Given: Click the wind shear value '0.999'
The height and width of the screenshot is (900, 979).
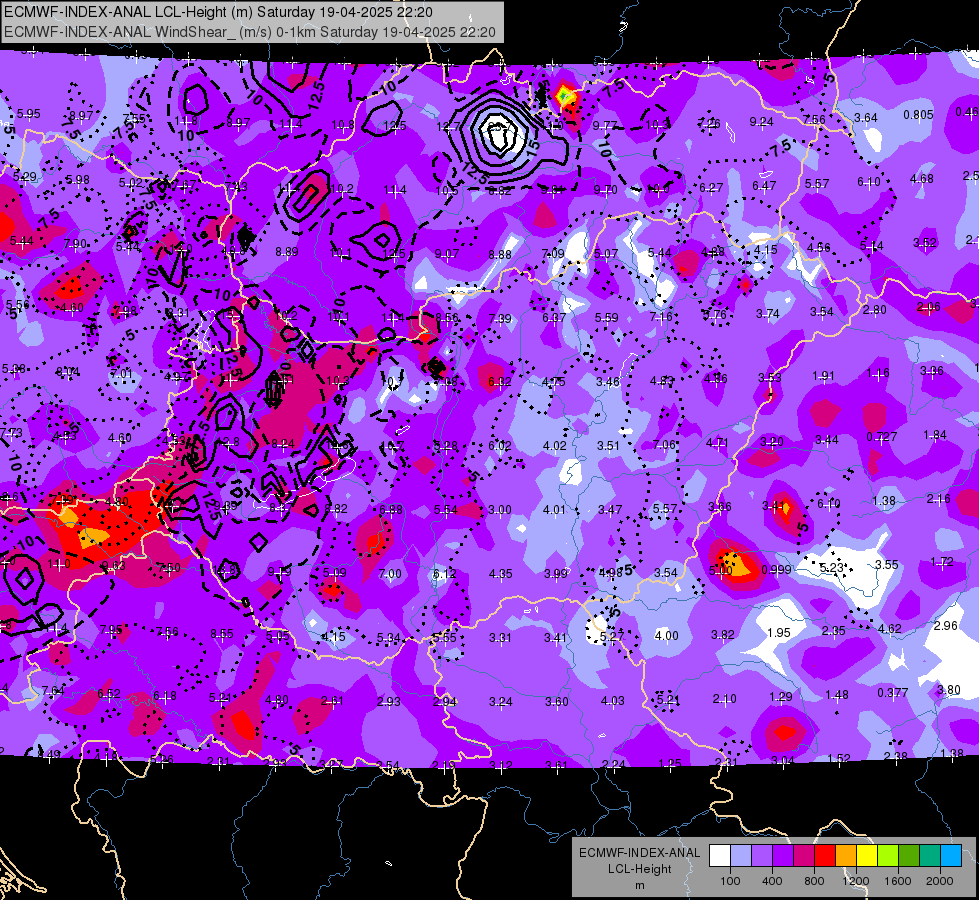Looking at the screenshot, I should click(777, 570).
